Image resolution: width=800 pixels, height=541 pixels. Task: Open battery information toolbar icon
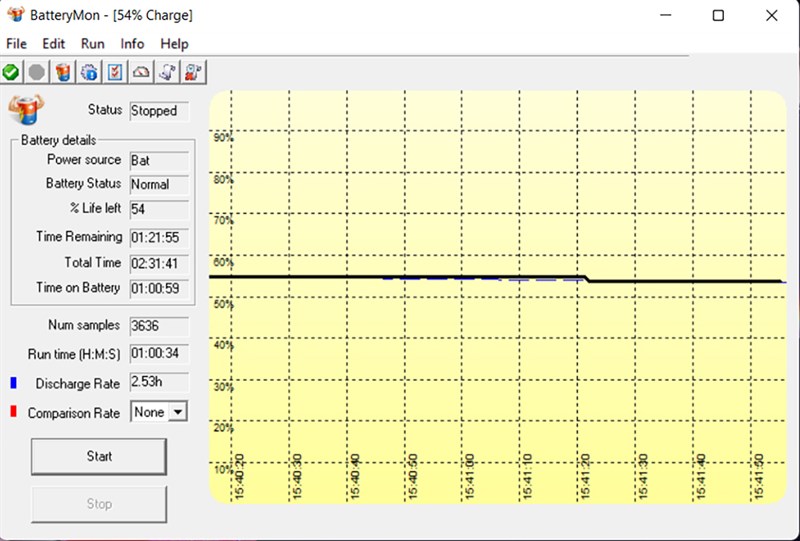tap(63, 72)
